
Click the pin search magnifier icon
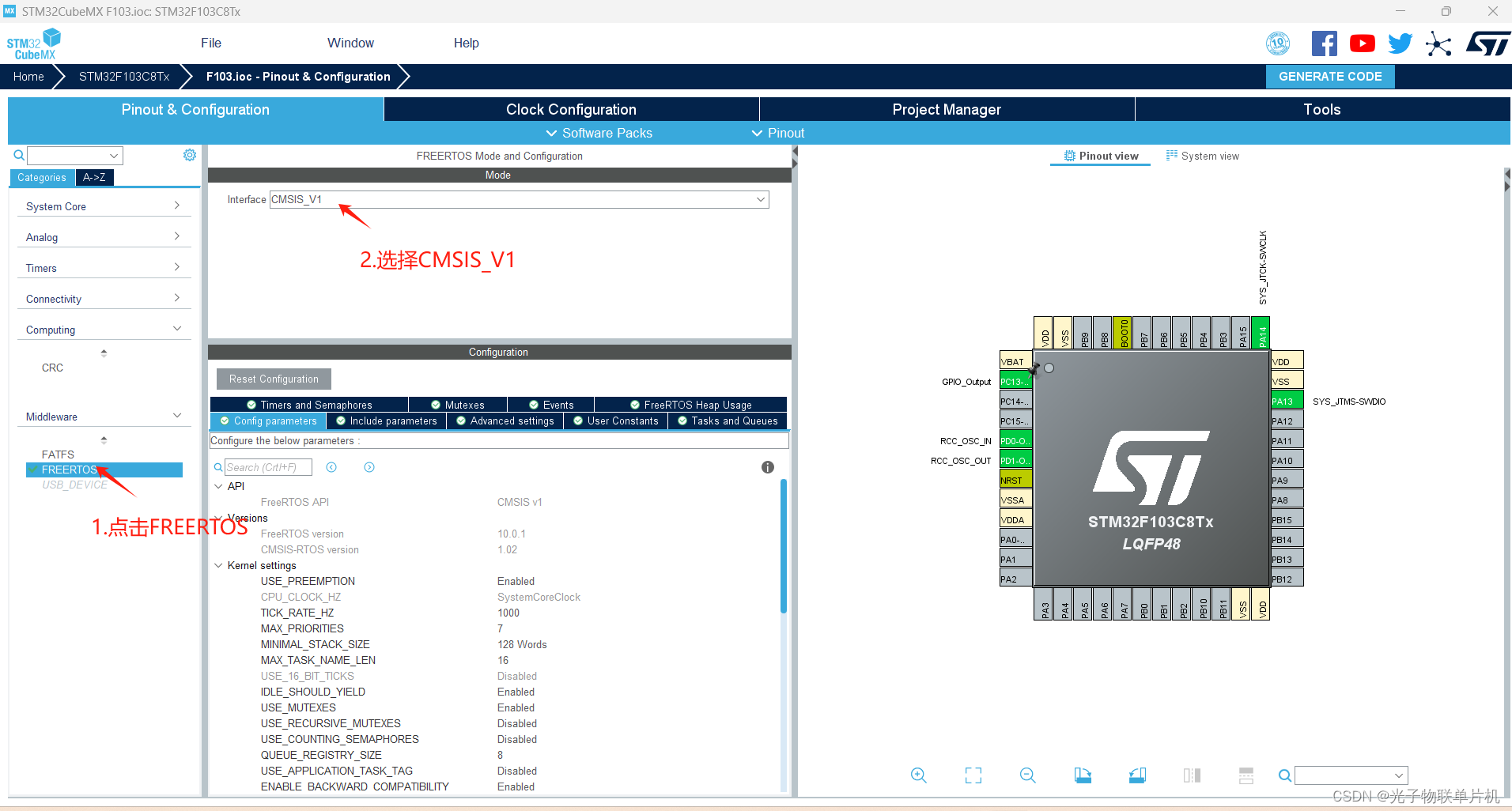pos(1285,775)
